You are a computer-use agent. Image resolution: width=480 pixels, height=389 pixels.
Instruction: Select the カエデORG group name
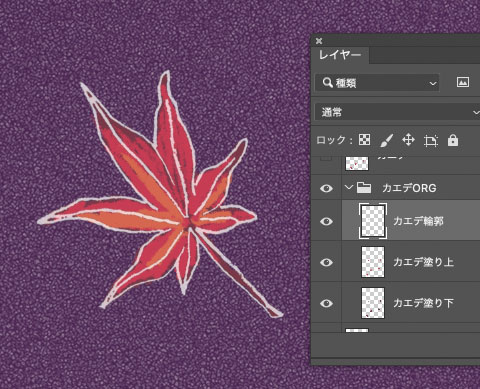[409, 188]
